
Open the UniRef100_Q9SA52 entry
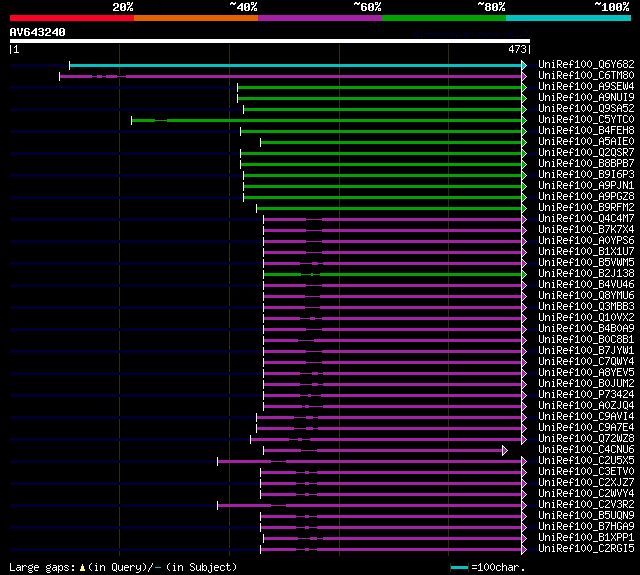tap(586, 109)
